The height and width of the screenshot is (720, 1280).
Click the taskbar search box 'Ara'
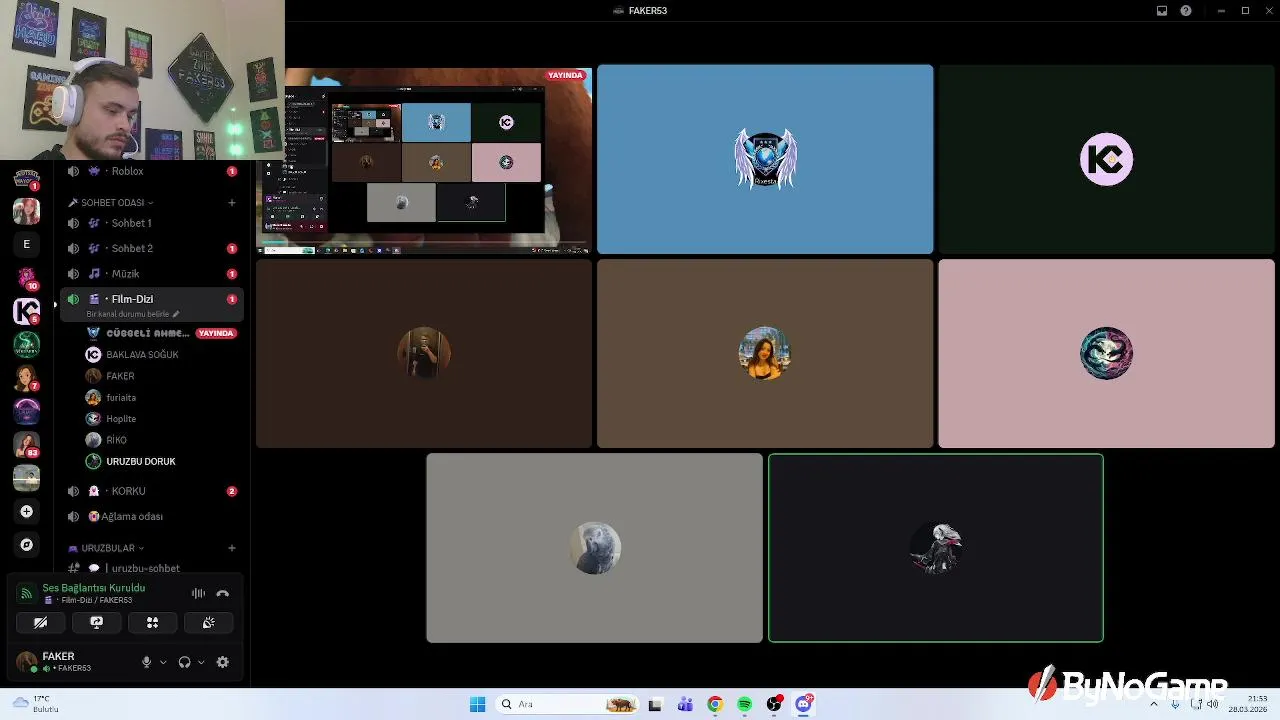click(567, 705)
